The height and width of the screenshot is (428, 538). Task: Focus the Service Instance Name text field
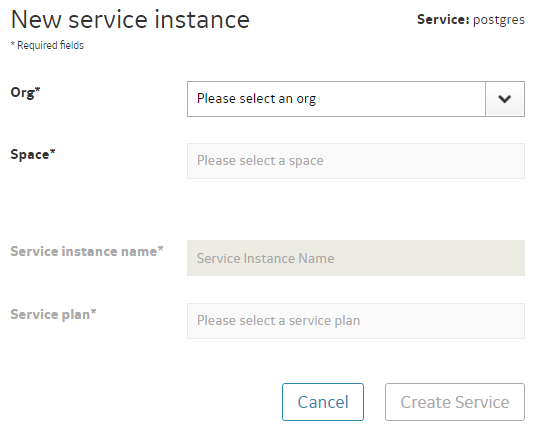[355, 258]
